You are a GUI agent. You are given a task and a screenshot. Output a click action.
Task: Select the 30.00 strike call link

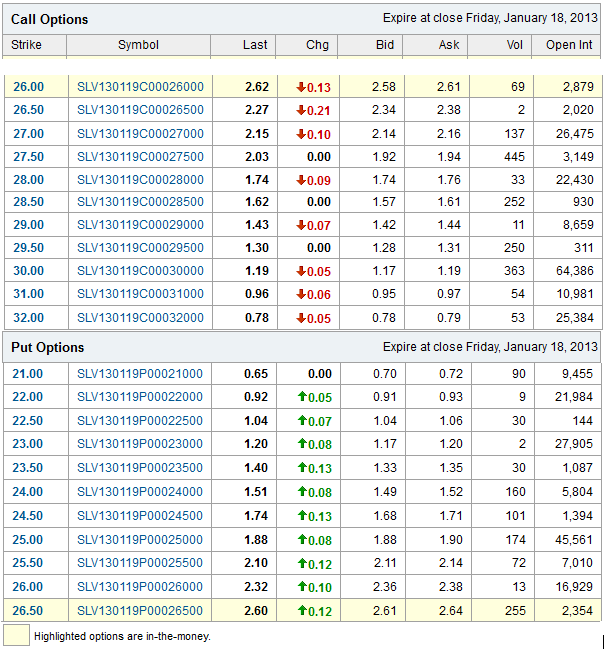pos(28,271)
